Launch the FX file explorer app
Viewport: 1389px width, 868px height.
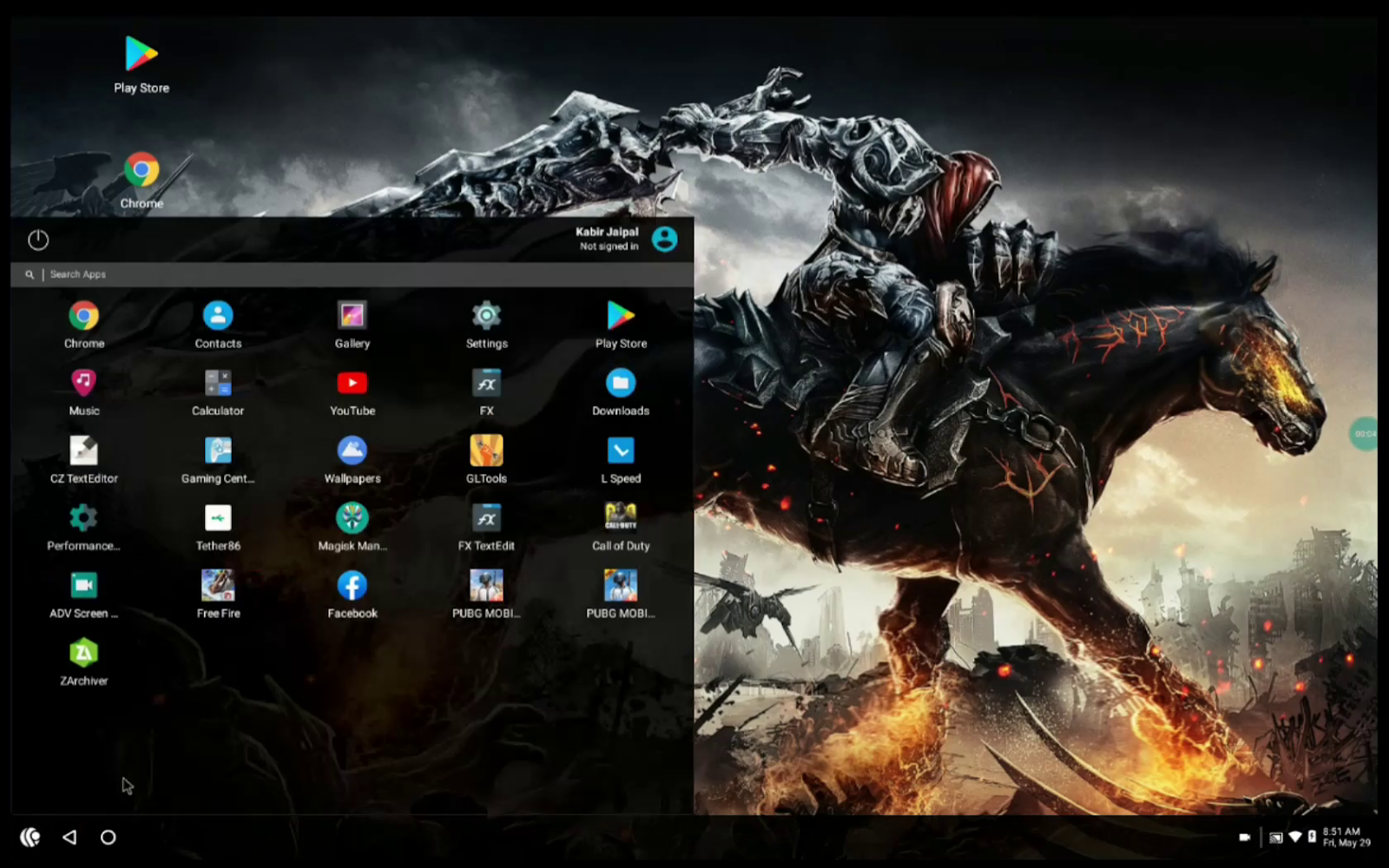pos(487,392)
